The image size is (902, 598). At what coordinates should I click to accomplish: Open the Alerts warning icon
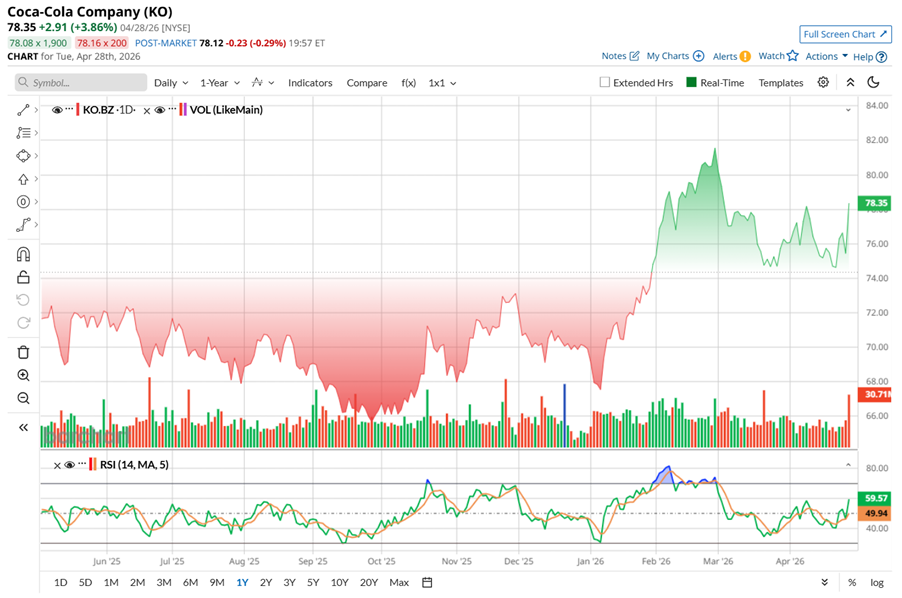[x=745, y=56]
